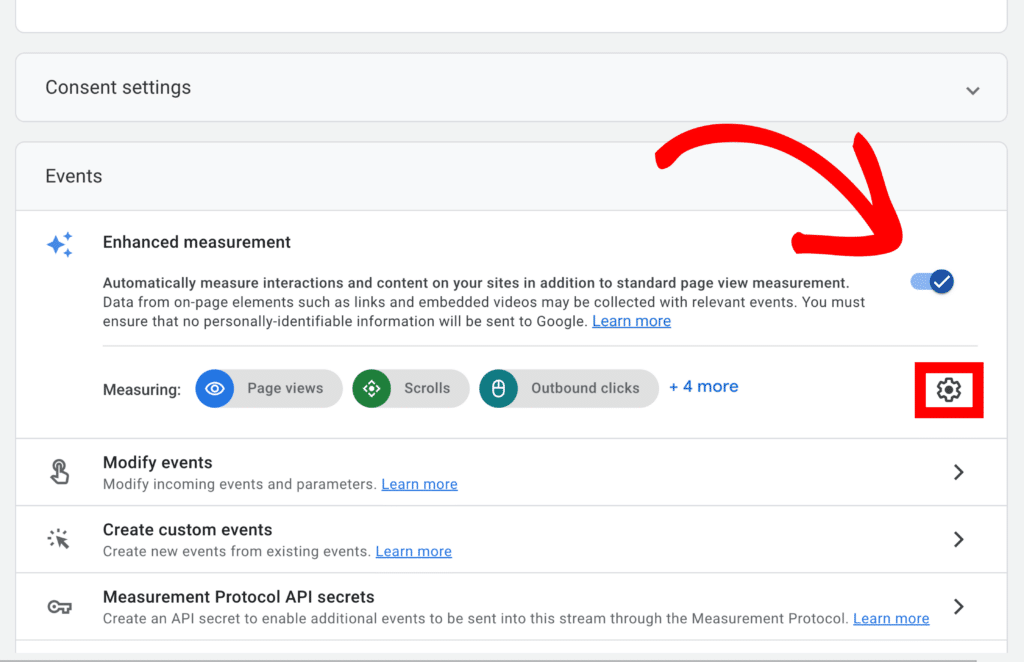The width and height of the screenshot is (1024, 662).
Task: Click the Measurement Protocol key icon
Action: click(60, 607)
